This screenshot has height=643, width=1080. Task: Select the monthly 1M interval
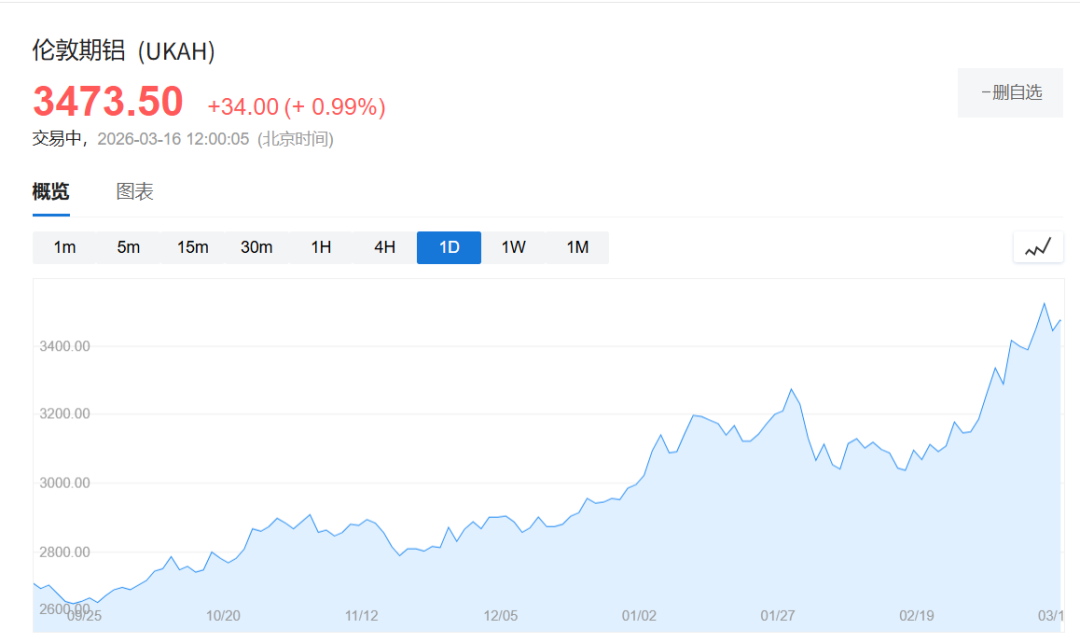(577, 247)
